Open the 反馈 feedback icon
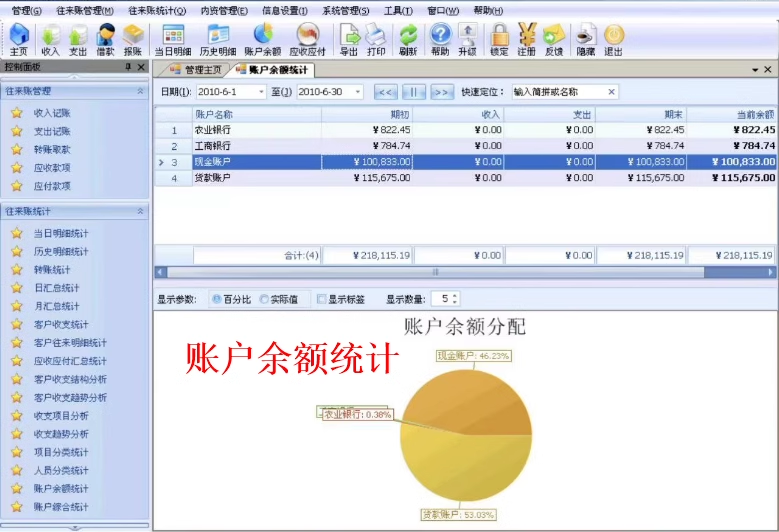 click(x=554, y=40)
